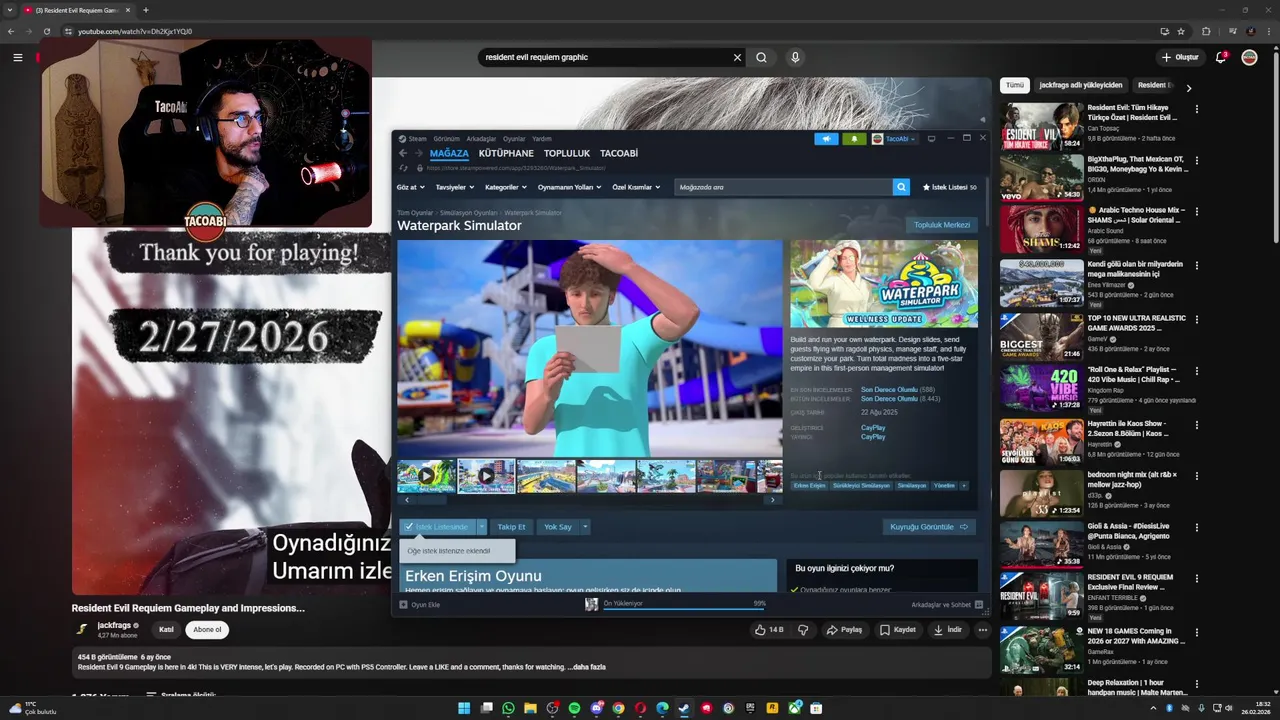Clear the YouTube search box
Screen dimensions: 1280x720
point(738,57)
